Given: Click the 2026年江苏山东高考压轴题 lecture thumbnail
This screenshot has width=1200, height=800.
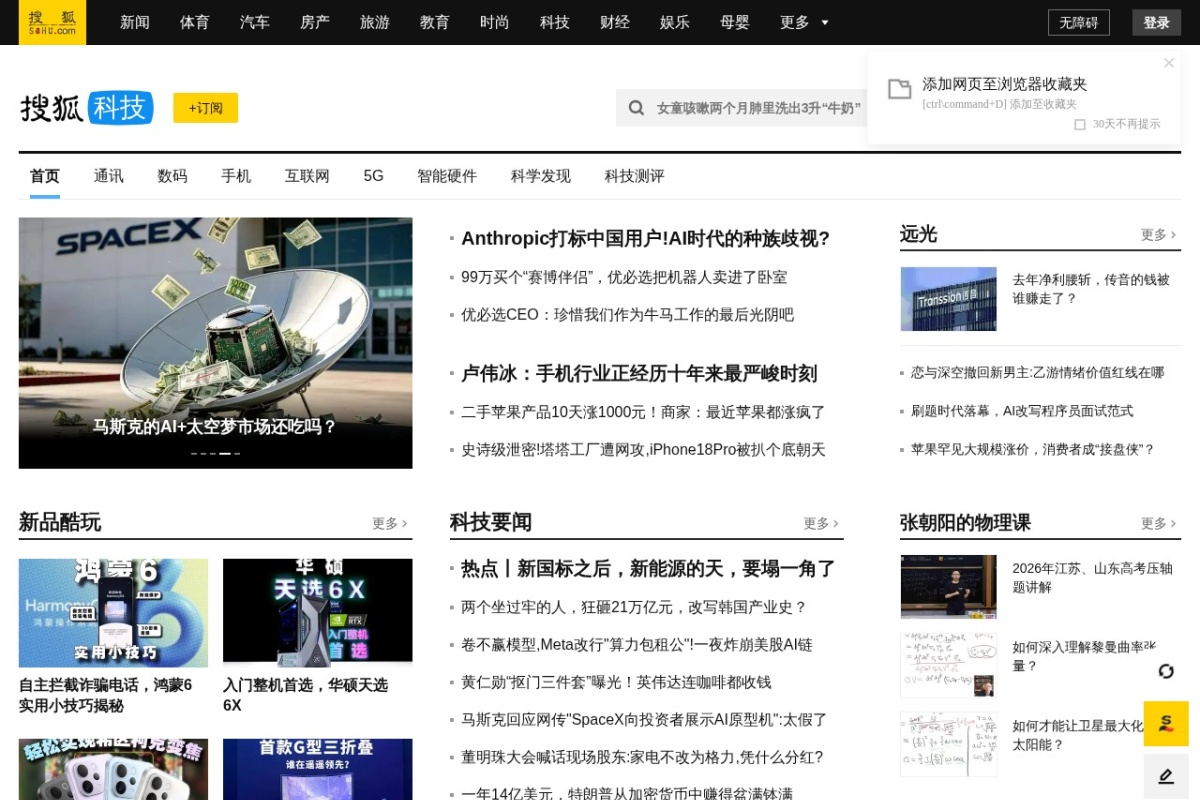Looking at the screenshot, I should point(948,587).
